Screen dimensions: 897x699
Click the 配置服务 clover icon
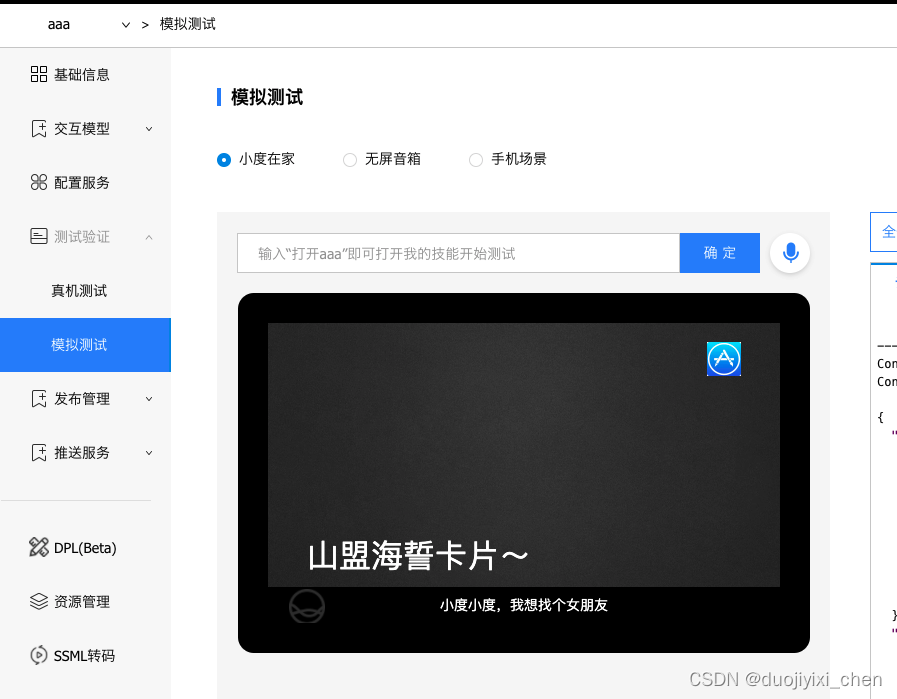[39, 182]
